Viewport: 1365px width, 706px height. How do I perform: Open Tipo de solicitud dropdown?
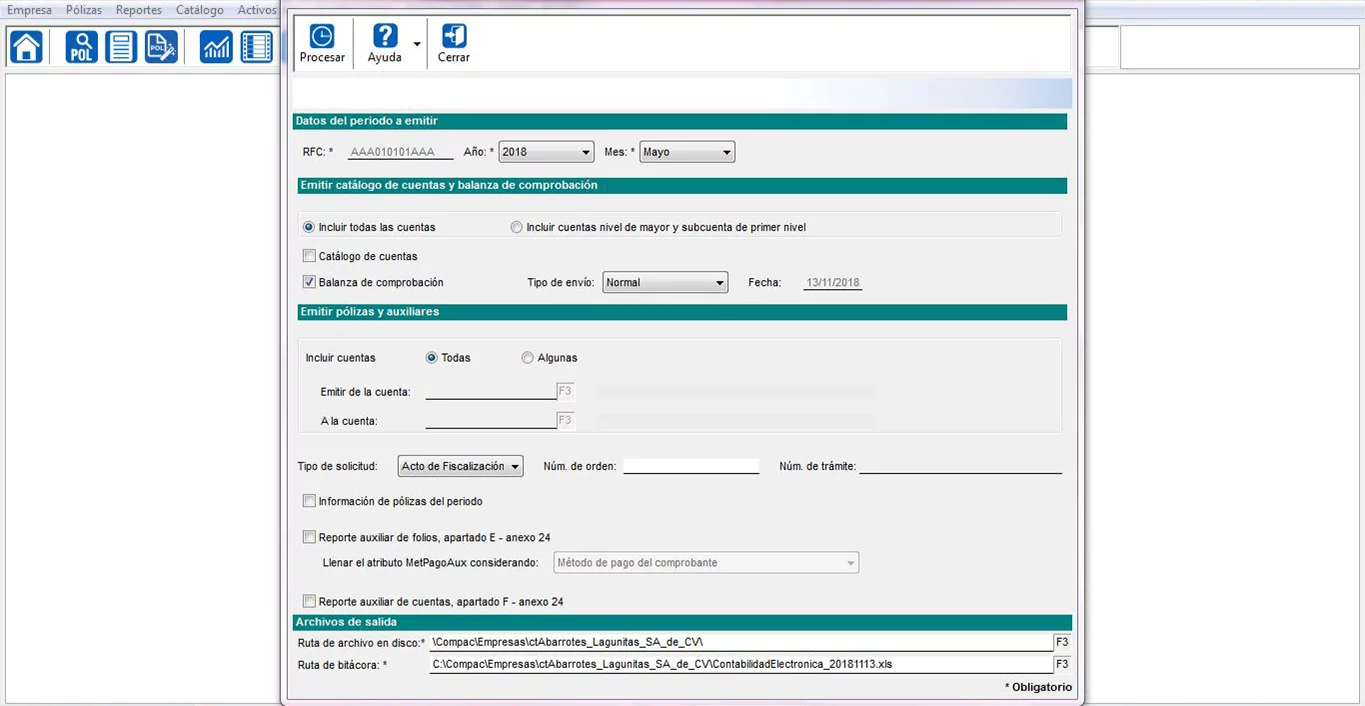click(x=460, y=467)
